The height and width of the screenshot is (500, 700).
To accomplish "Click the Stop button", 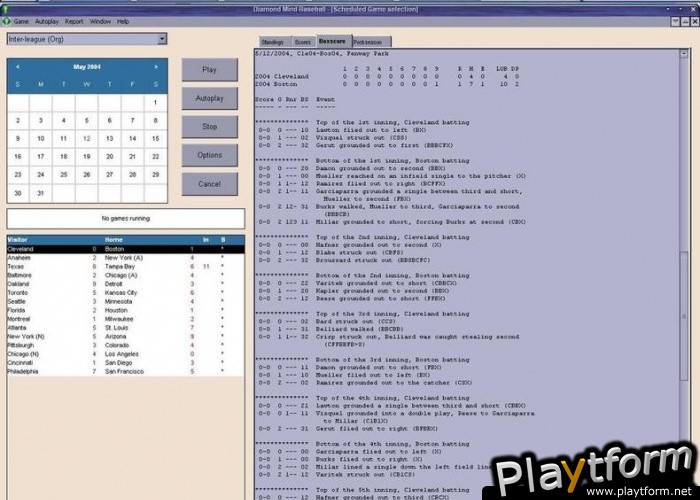I will [209, 127].
